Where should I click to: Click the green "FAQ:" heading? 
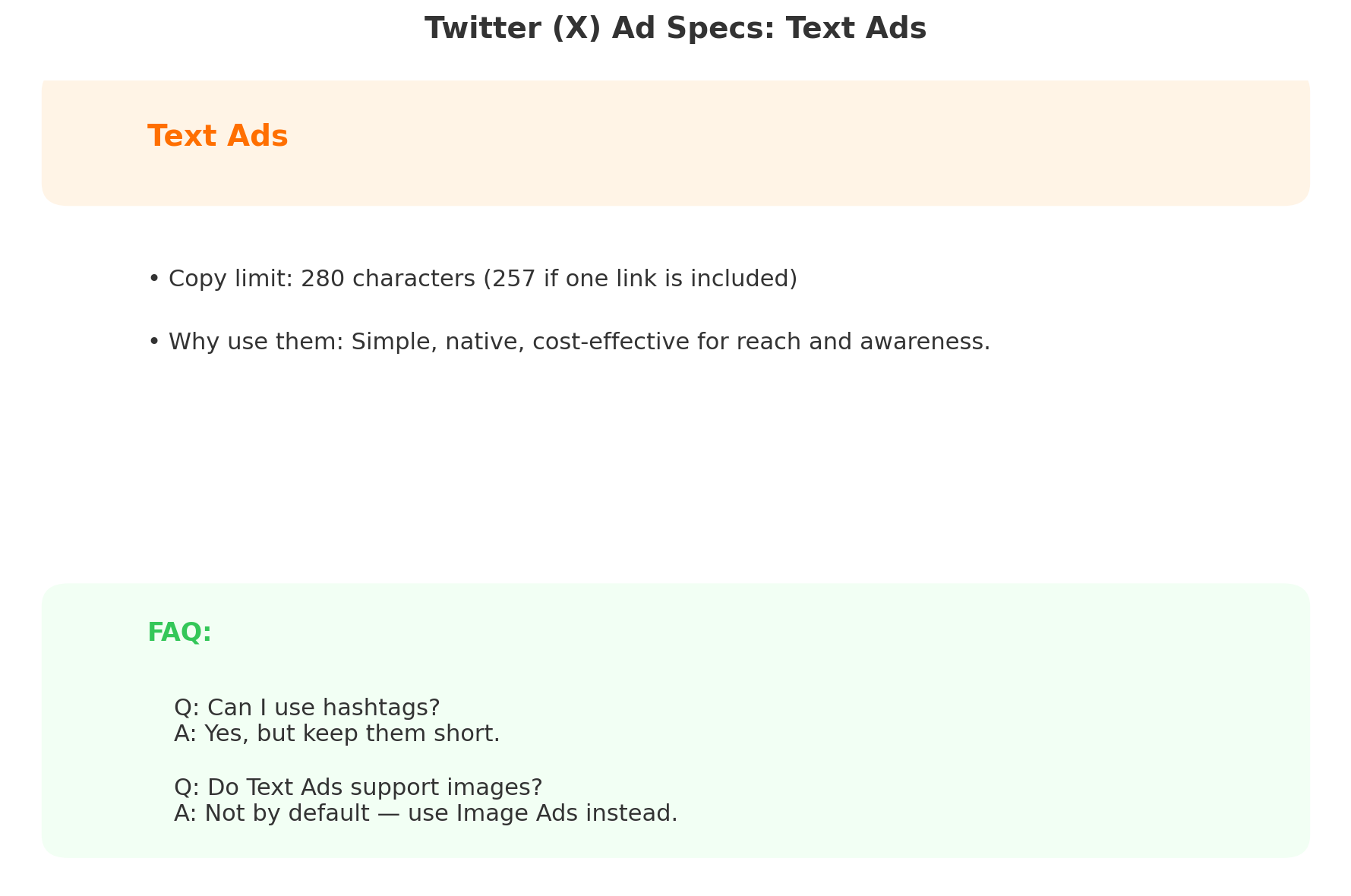coord(179,633)
